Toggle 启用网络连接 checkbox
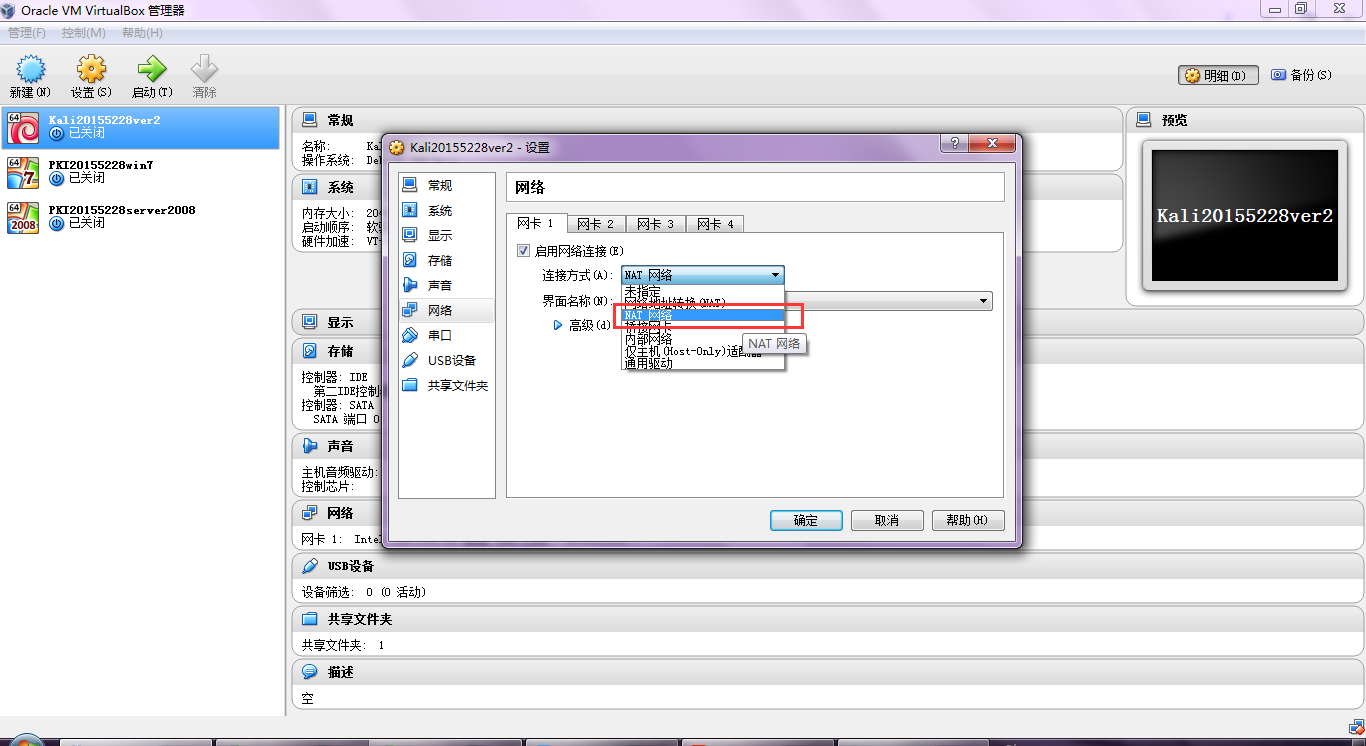The height and width of the screenshot is (746, 1366). pos(523,251)
